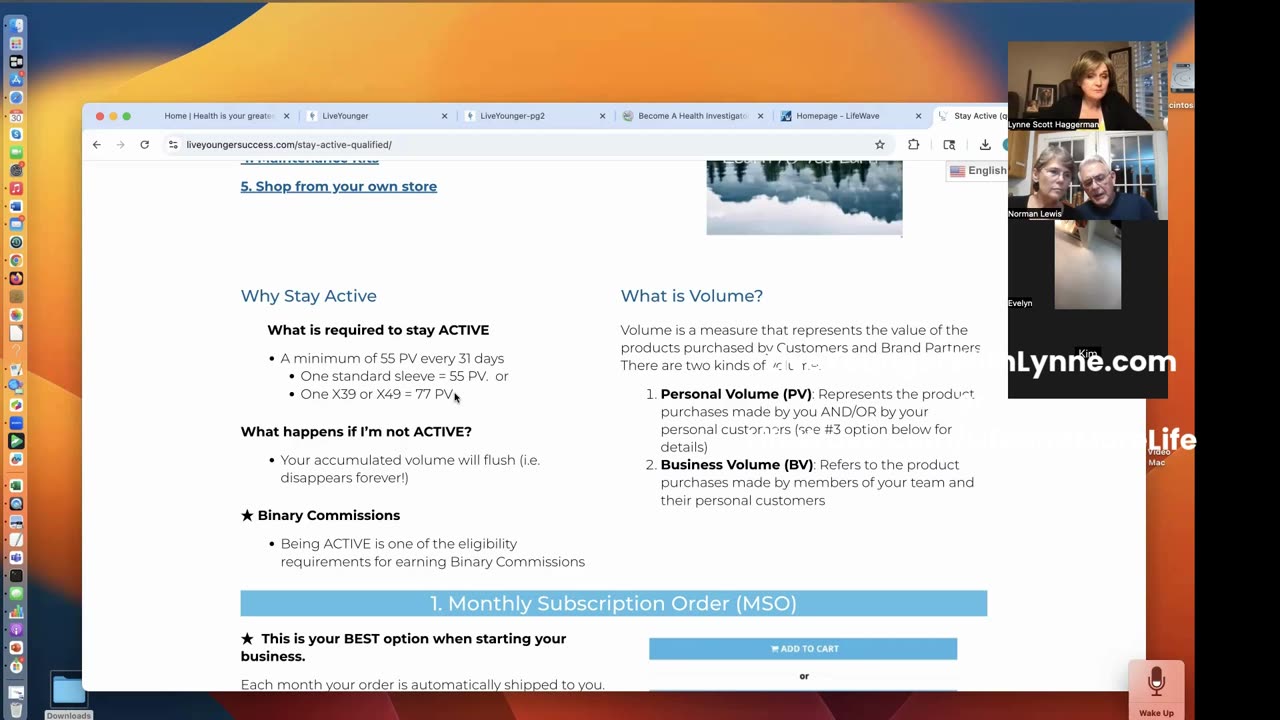The image size is (1280, 720).
Task: Open the browser downloads icon
Action: coord(985,145)
